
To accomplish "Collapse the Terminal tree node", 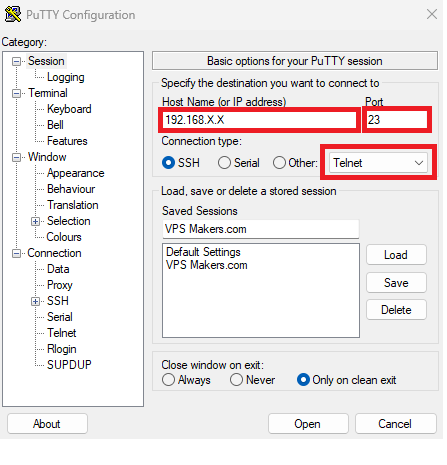I will (x=16, y=93).
